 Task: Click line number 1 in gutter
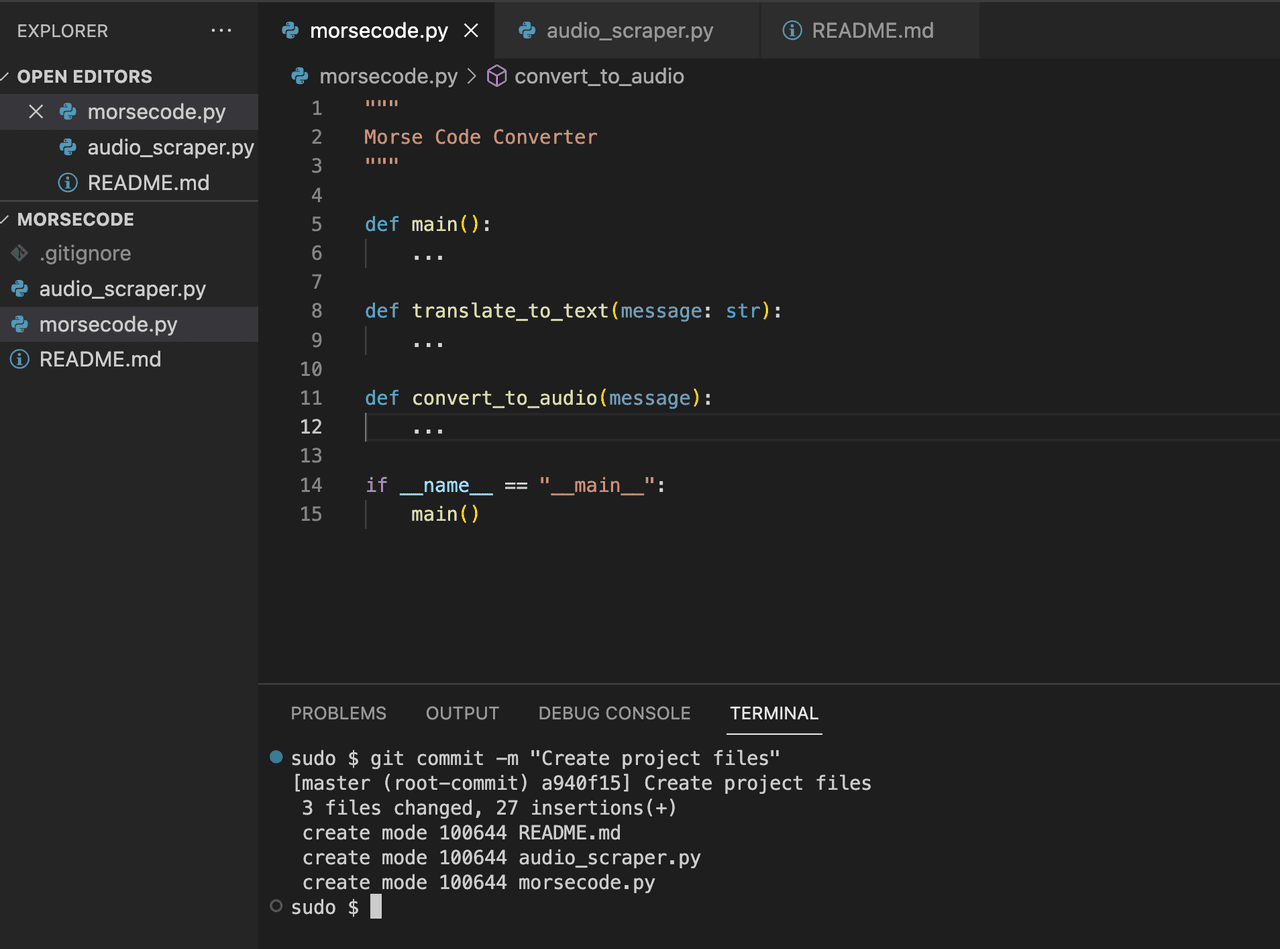[317, 108]
